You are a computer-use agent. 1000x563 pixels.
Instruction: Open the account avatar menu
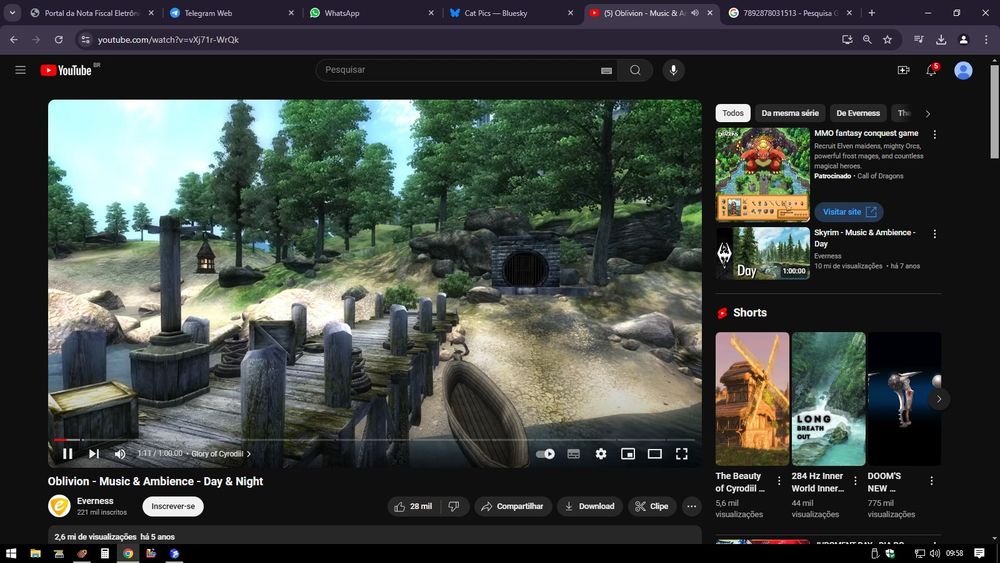click(x=963, y=70)
